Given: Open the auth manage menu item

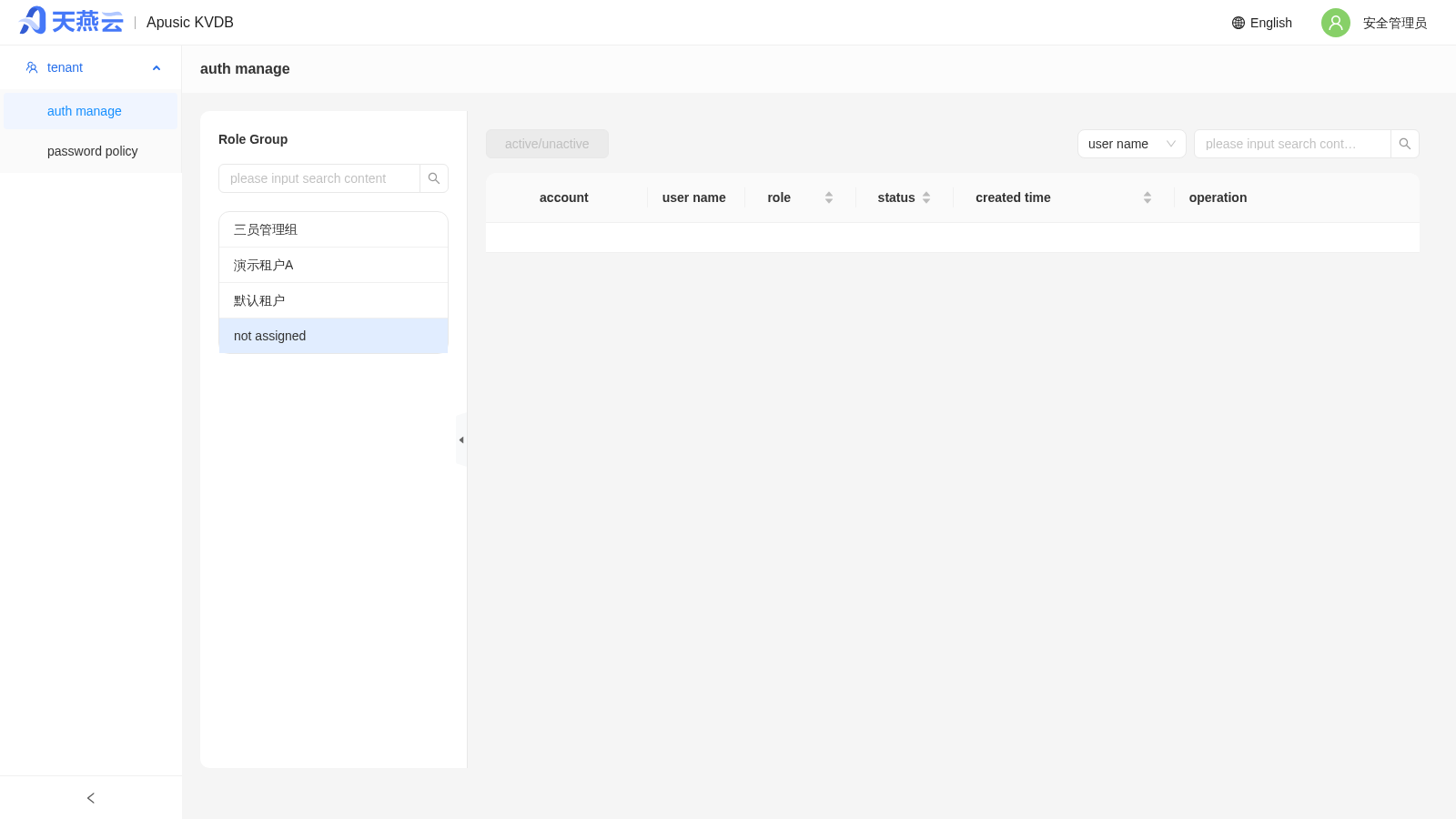Looking at the screenshot, I should point(91,111).
